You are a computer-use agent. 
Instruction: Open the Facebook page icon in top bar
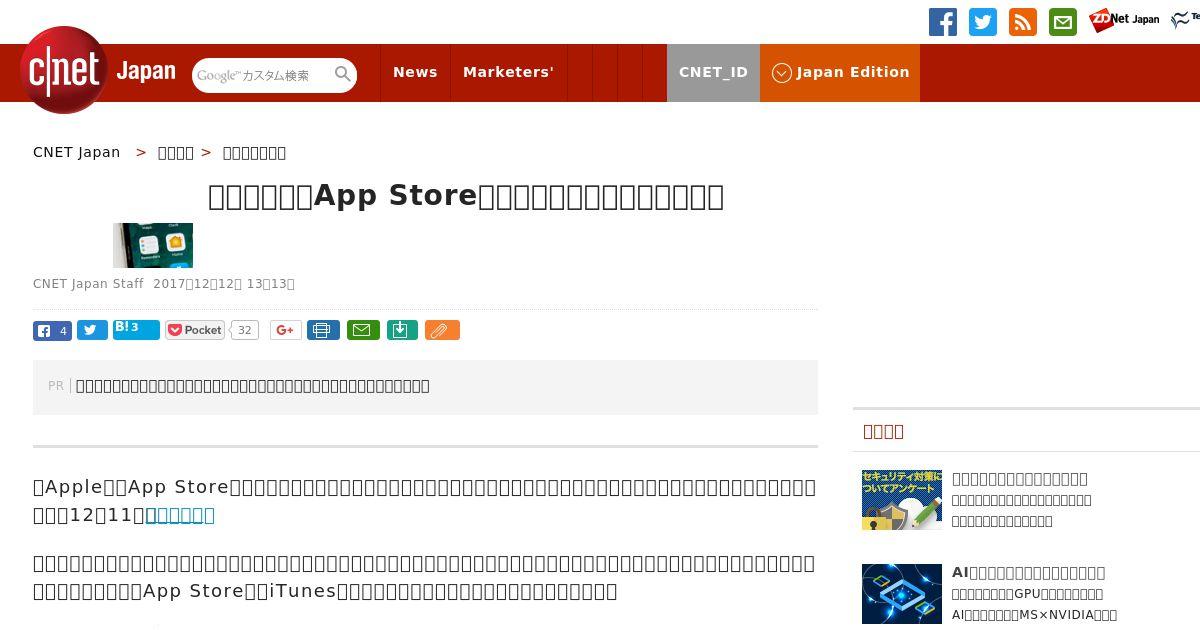point(942,22)
